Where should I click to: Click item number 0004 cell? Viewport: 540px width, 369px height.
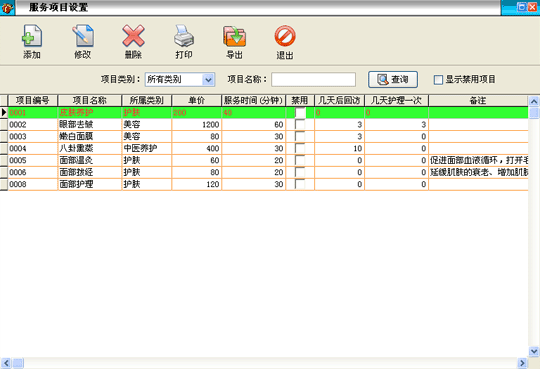(33, 148)
